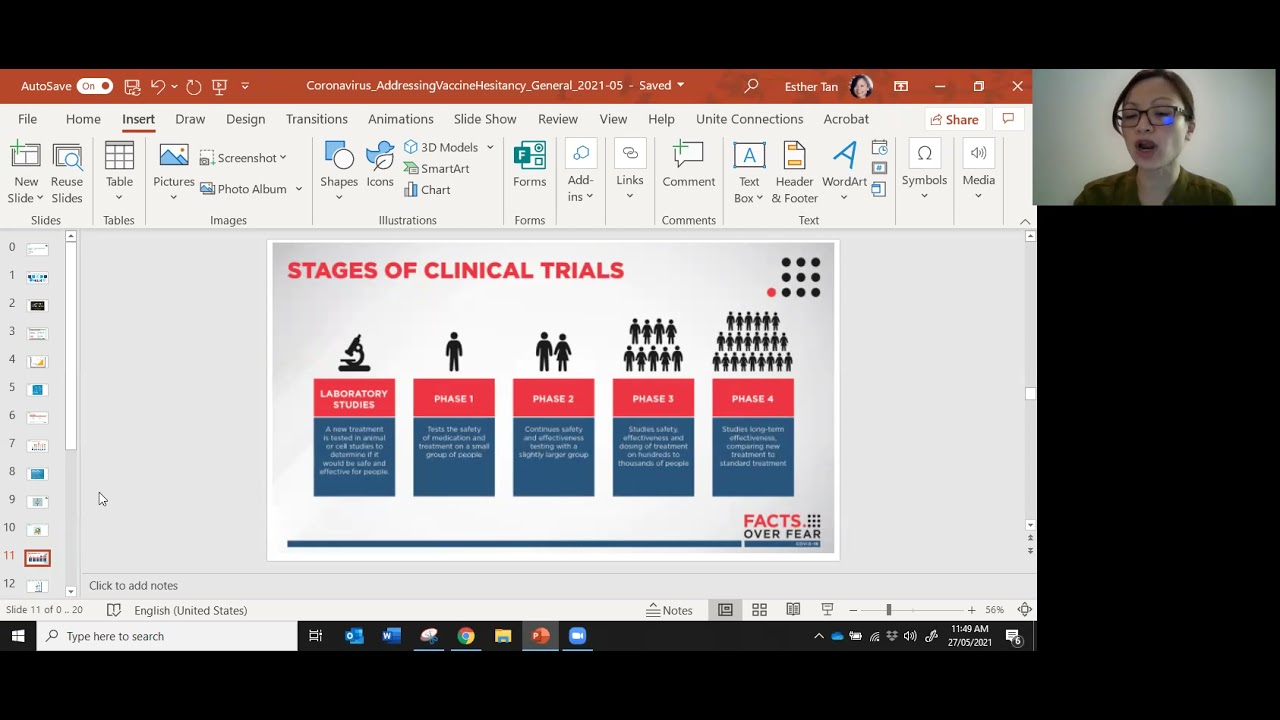Open the Animations tab

pyautogui.click(x=400, y=119)
